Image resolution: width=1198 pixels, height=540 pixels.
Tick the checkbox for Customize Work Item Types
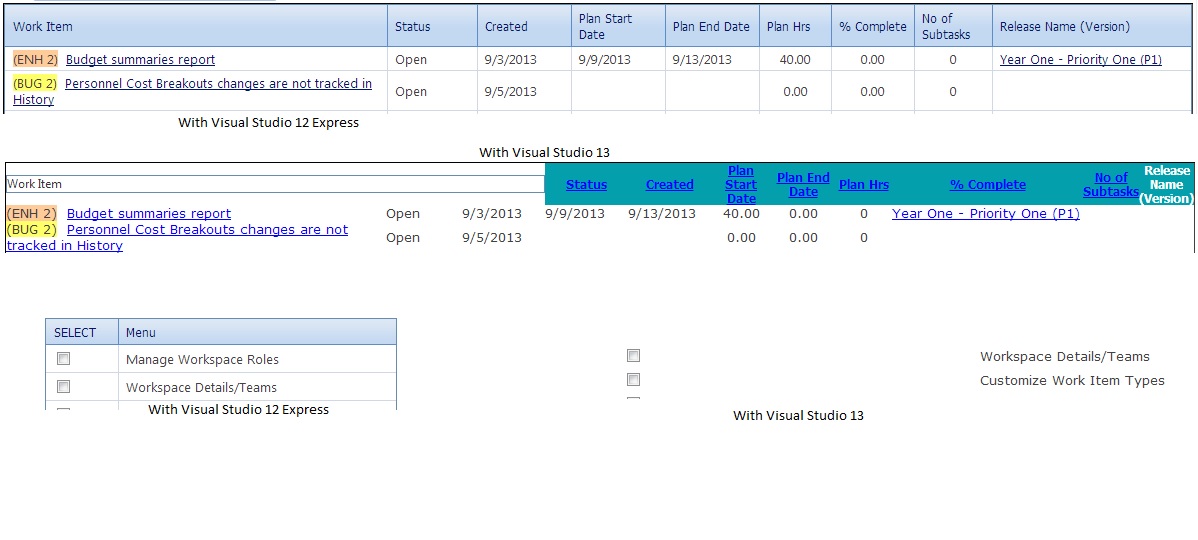[633, 380]
